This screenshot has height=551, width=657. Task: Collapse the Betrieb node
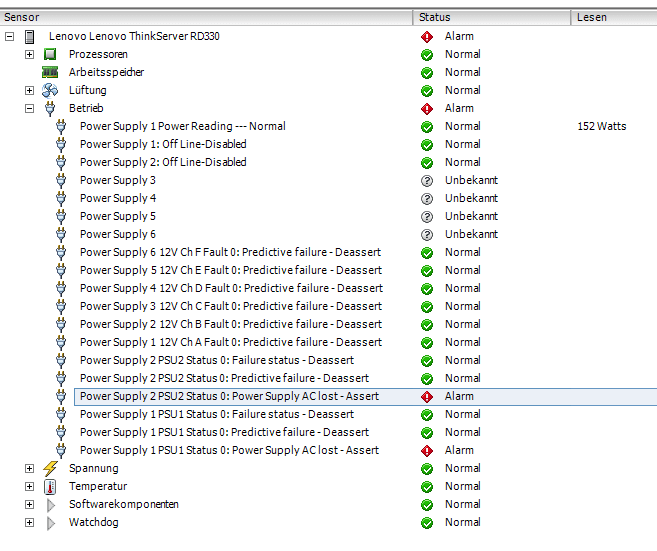[29, 109]
